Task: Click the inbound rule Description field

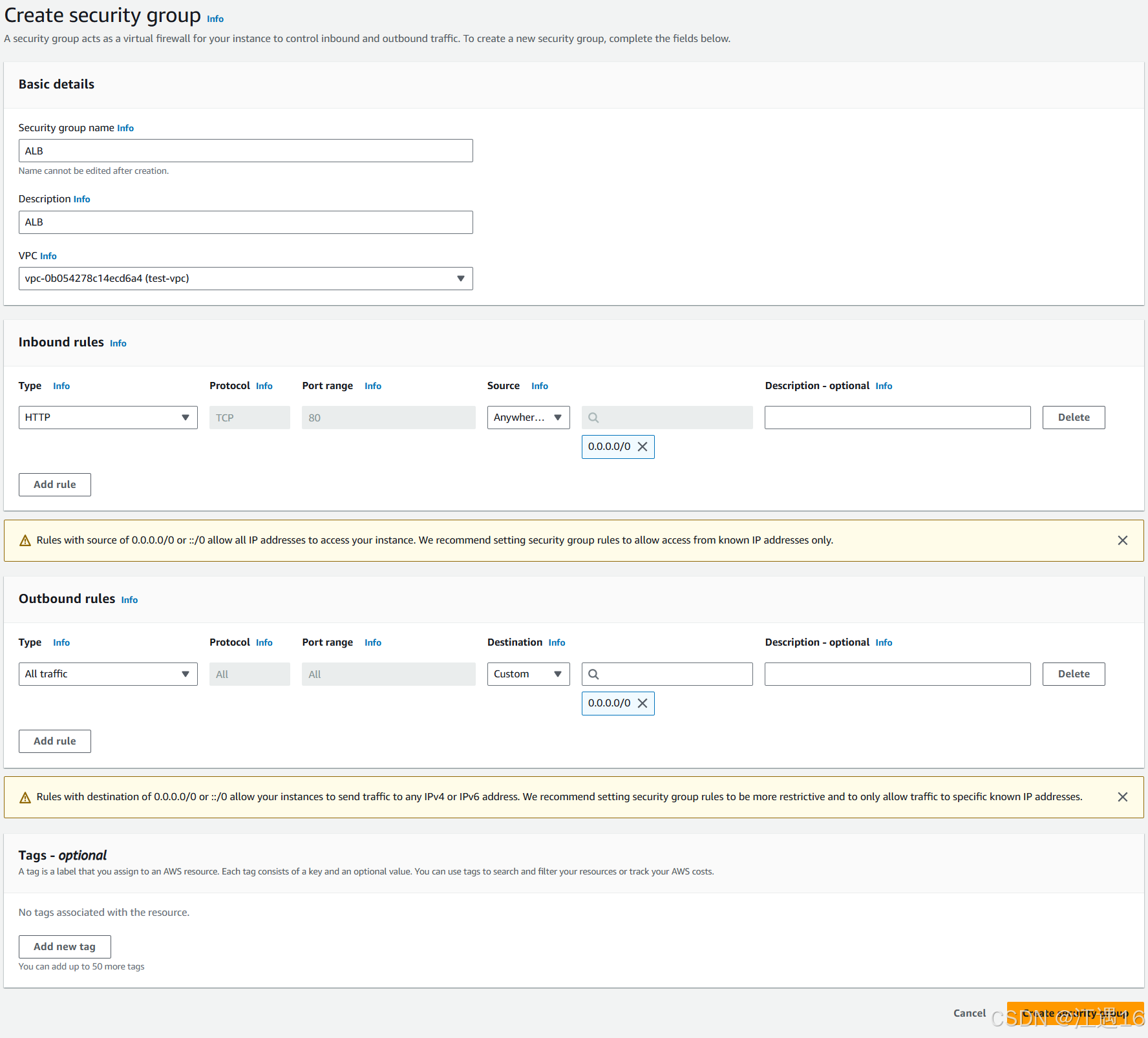Action: (x=897, y=417)
